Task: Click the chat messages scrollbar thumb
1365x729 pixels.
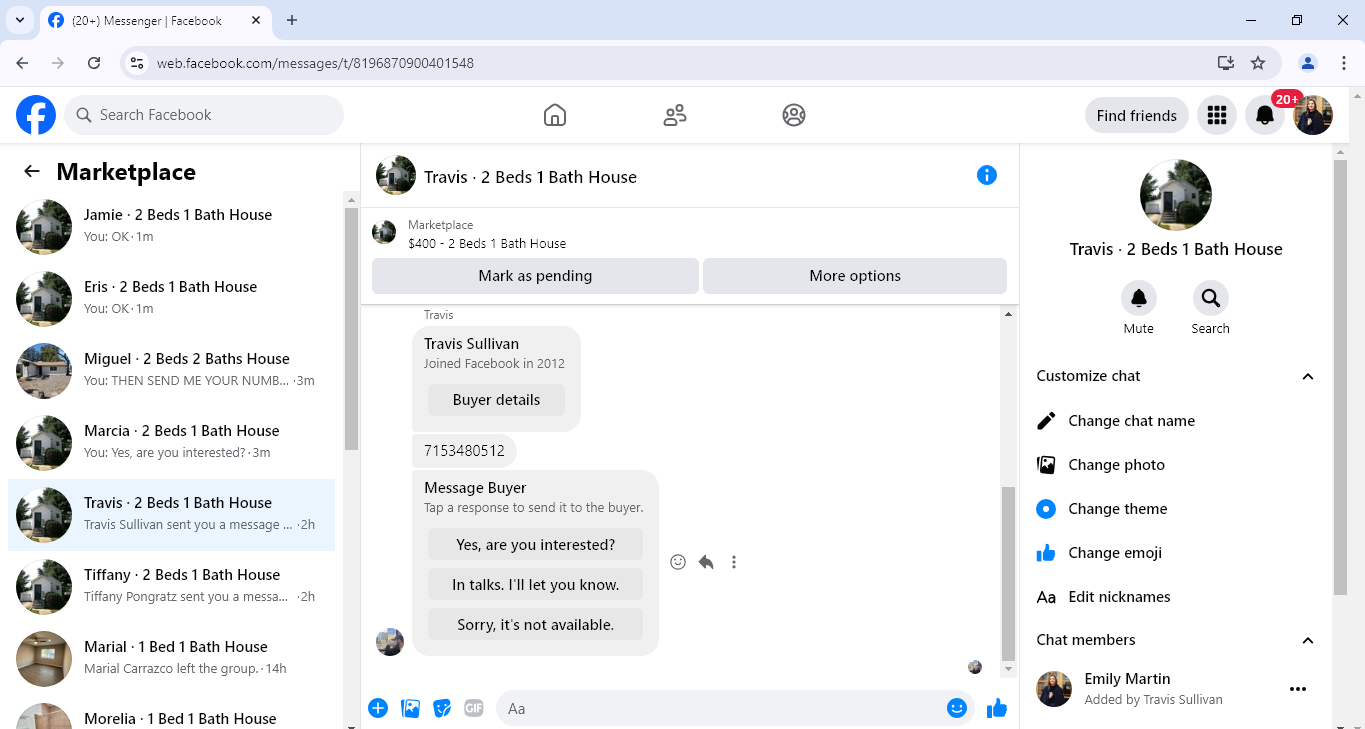Action: (1008, 572)
